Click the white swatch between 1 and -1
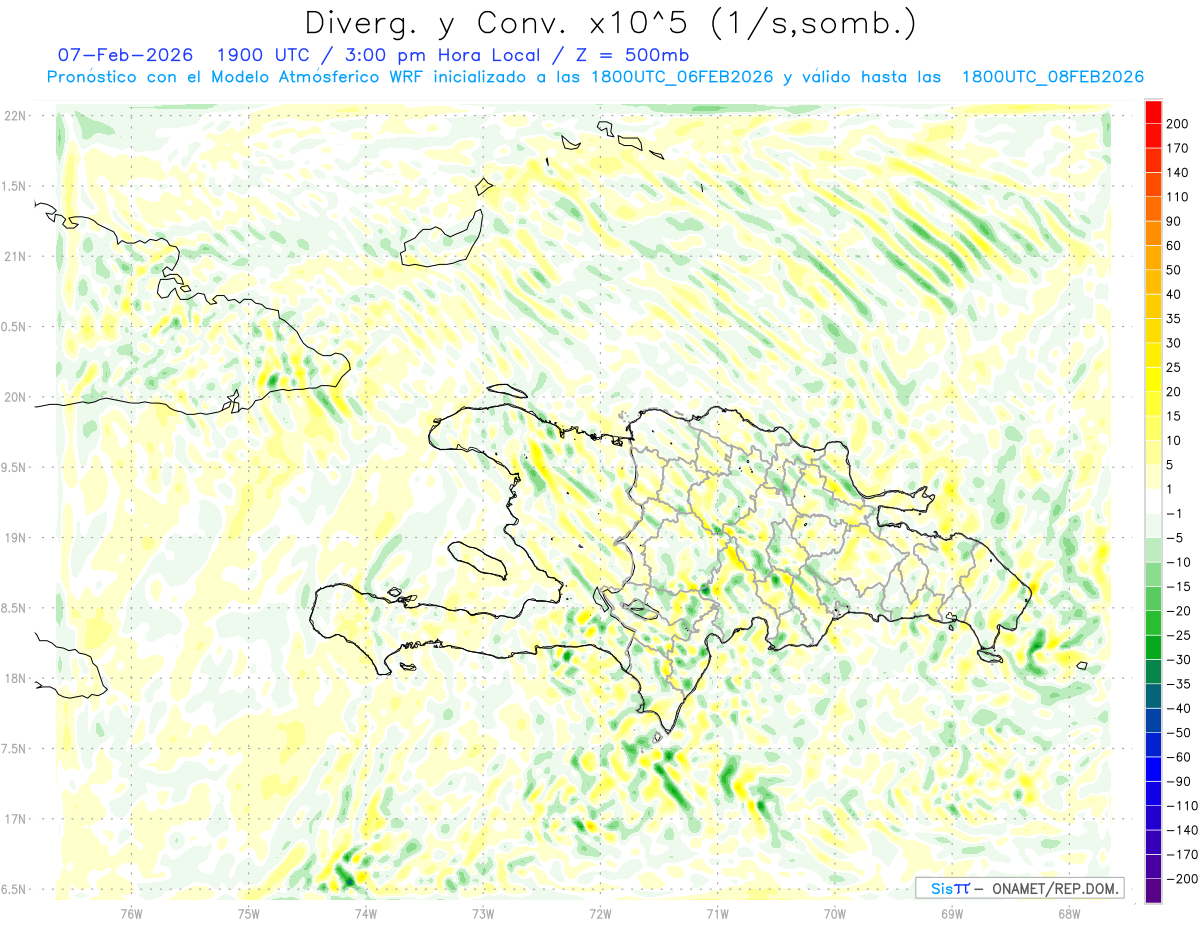This screenshot has width=1200, height=927. (1154, 501)
